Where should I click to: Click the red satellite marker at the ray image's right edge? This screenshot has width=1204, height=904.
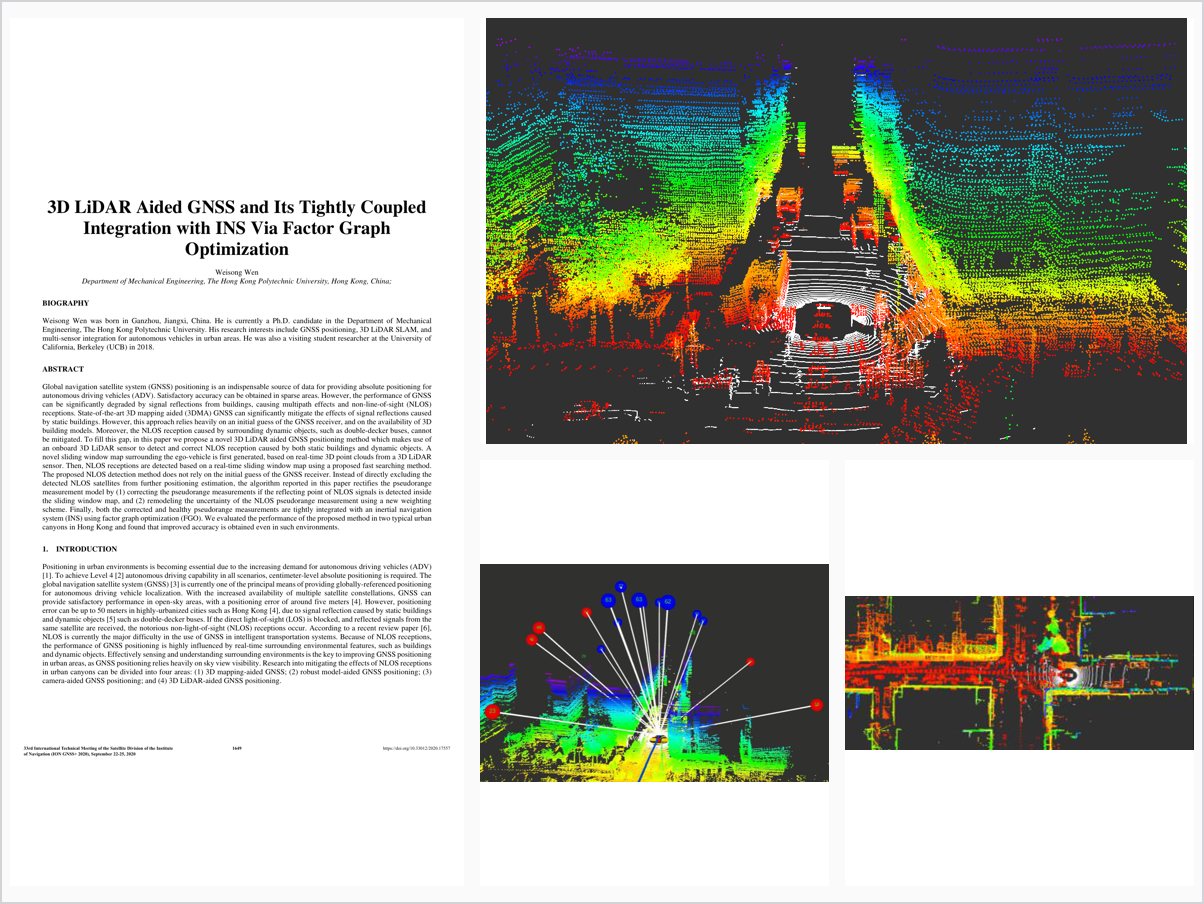tap(817, 705)
